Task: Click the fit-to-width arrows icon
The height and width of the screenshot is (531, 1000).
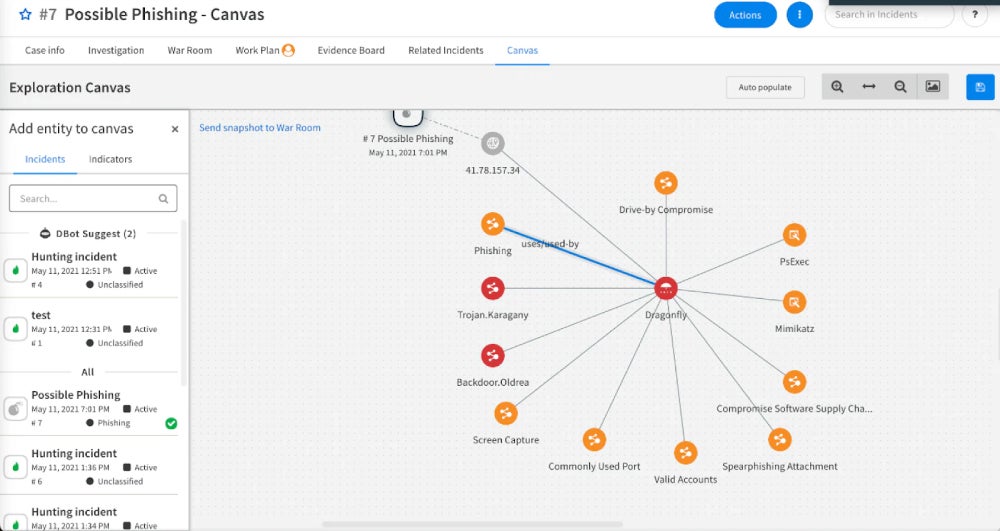Action: pos(869,87)
